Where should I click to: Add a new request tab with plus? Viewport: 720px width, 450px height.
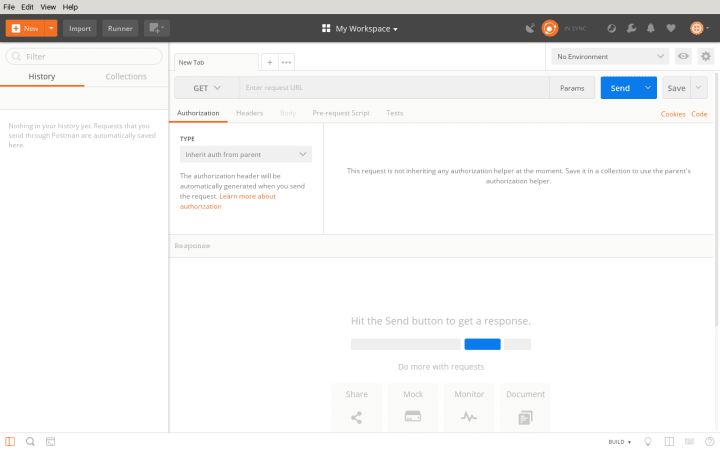[x=270, y=62]
